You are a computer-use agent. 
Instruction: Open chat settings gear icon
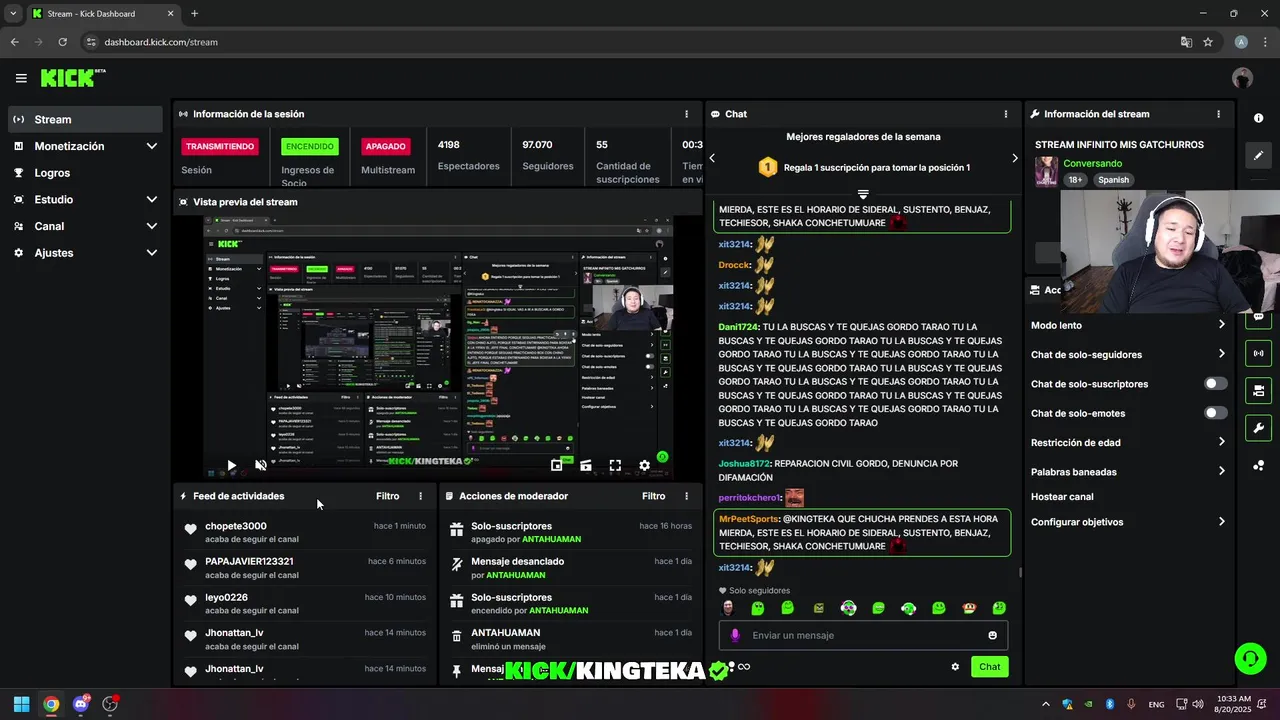coord(955,667)
